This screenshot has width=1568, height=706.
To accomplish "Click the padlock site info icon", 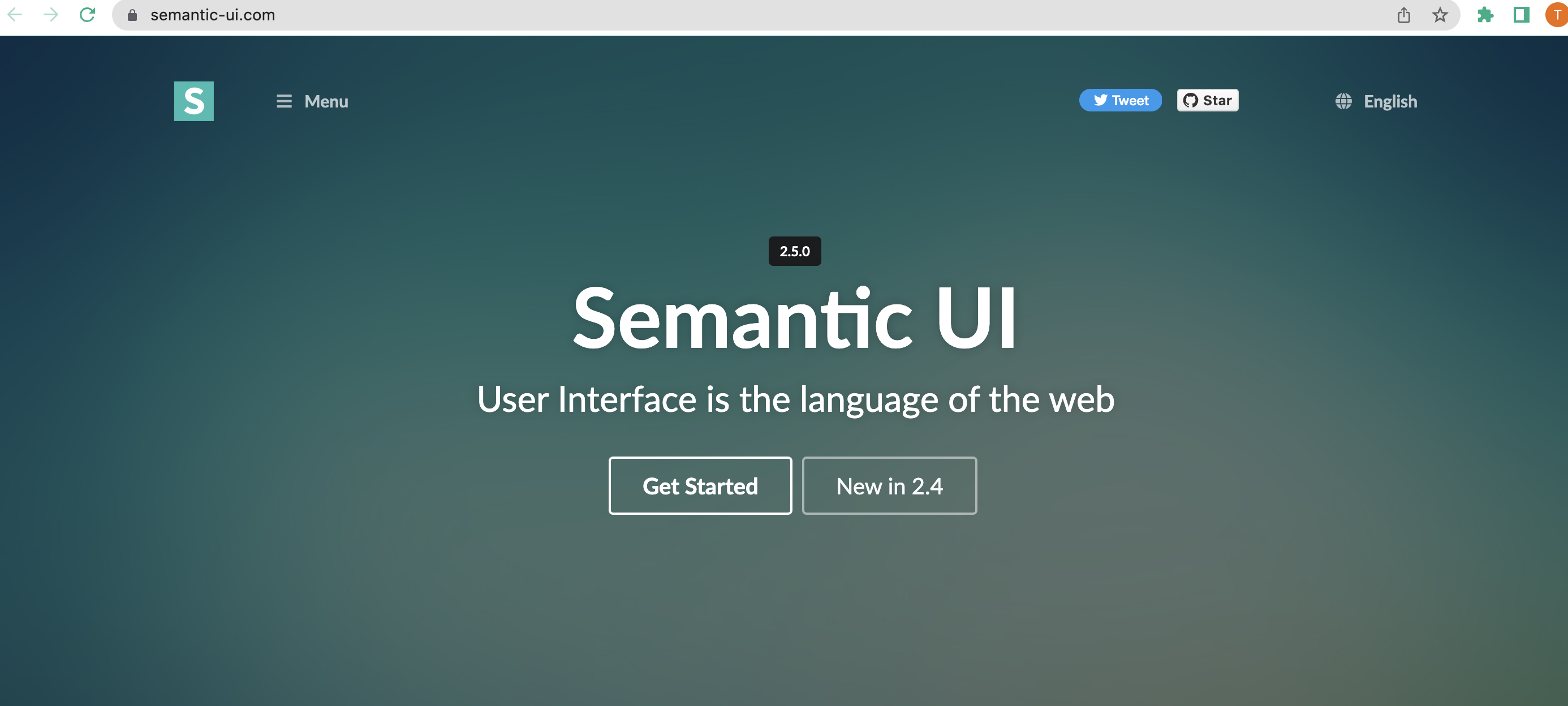I will [x=132, y=15].
